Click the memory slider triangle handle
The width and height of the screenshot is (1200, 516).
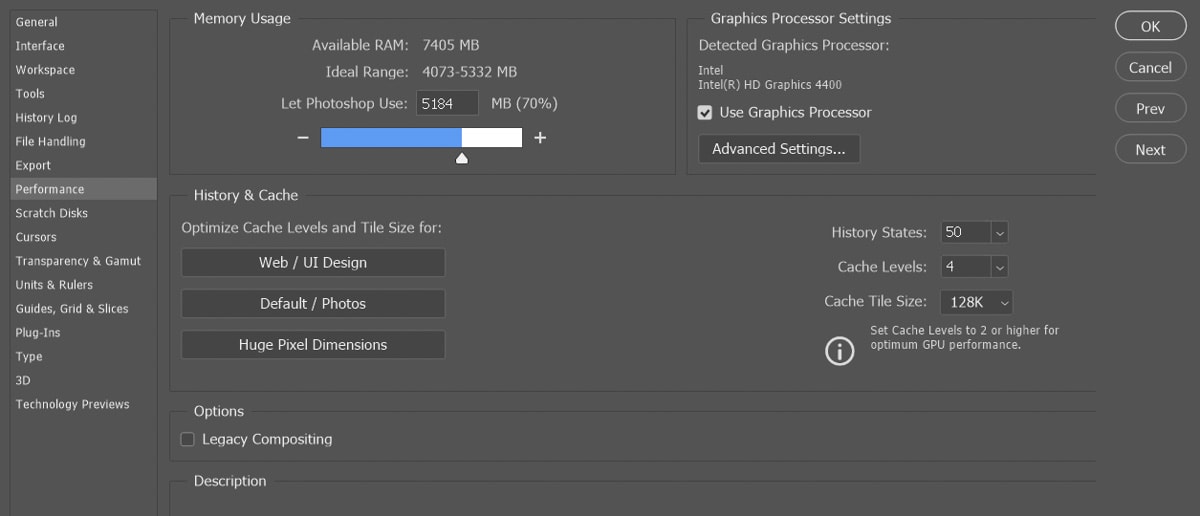tap(461, 157)
